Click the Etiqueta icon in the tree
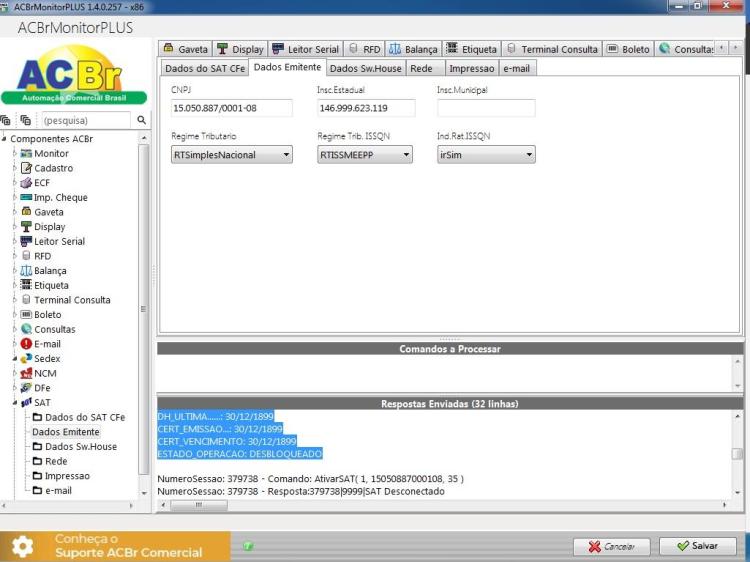The image size is (750, 562). (26, 285)
